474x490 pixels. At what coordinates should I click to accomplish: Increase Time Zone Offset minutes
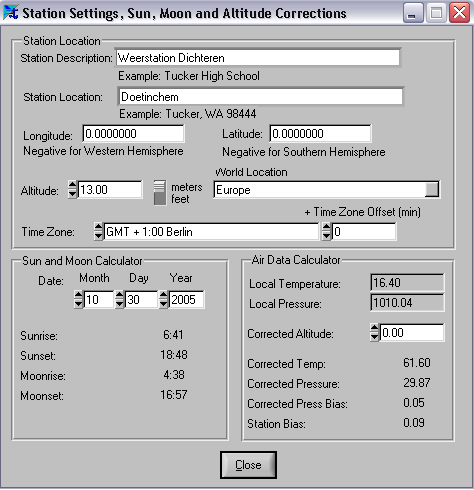click(326, 227)
